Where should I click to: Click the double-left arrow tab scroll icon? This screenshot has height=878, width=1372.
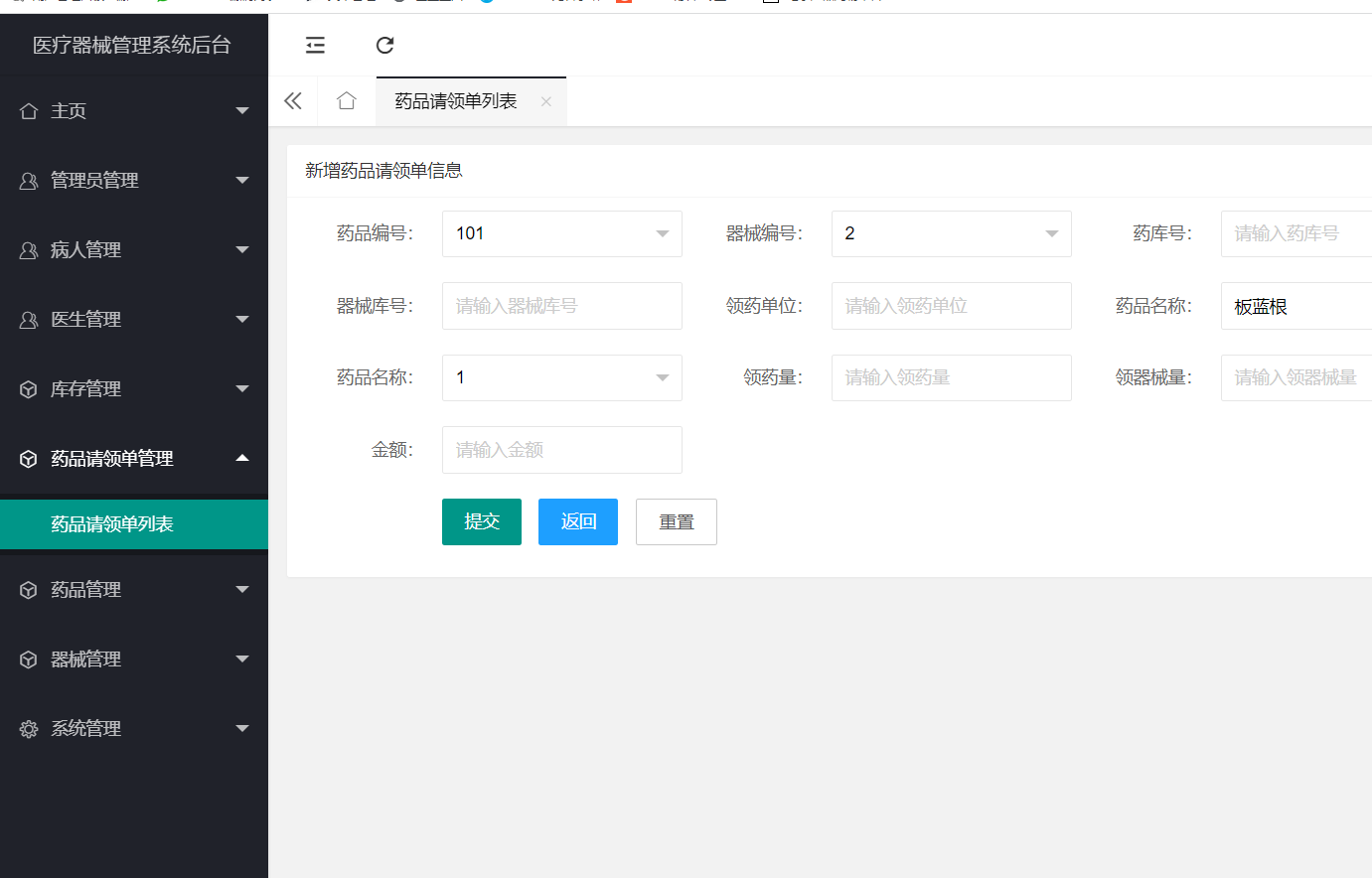[293, 101]
